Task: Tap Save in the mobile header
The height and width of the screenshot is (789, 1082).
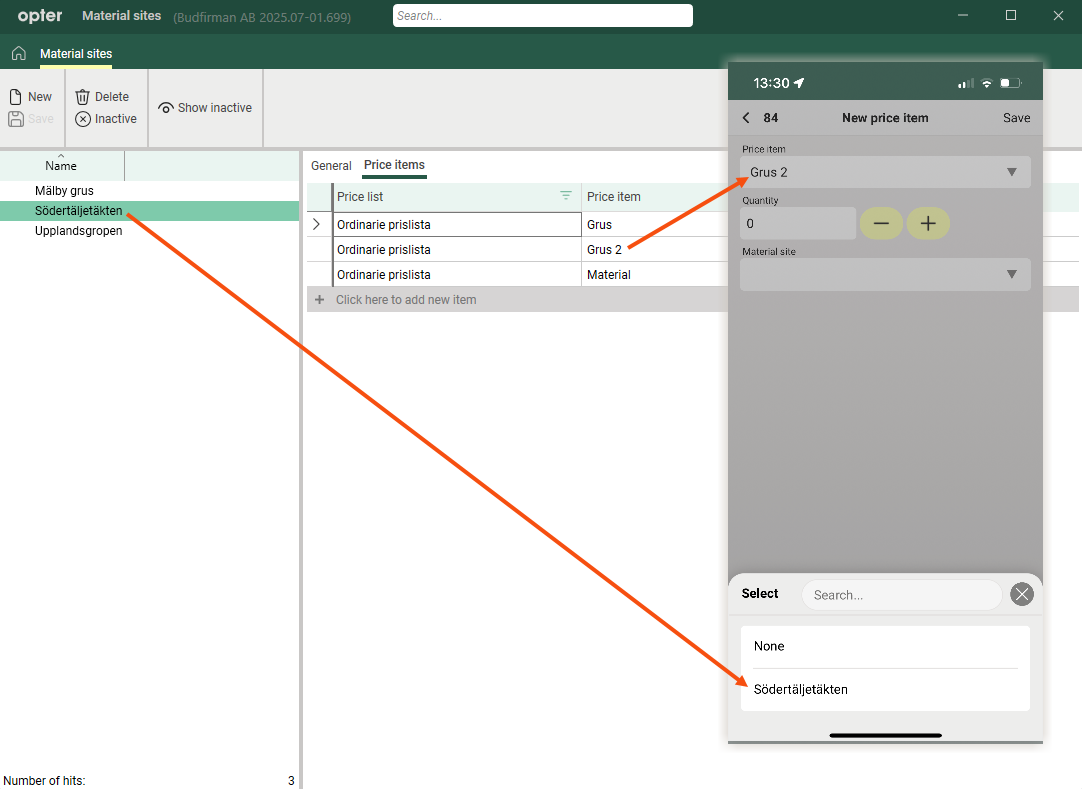Action: (1016, 118)
